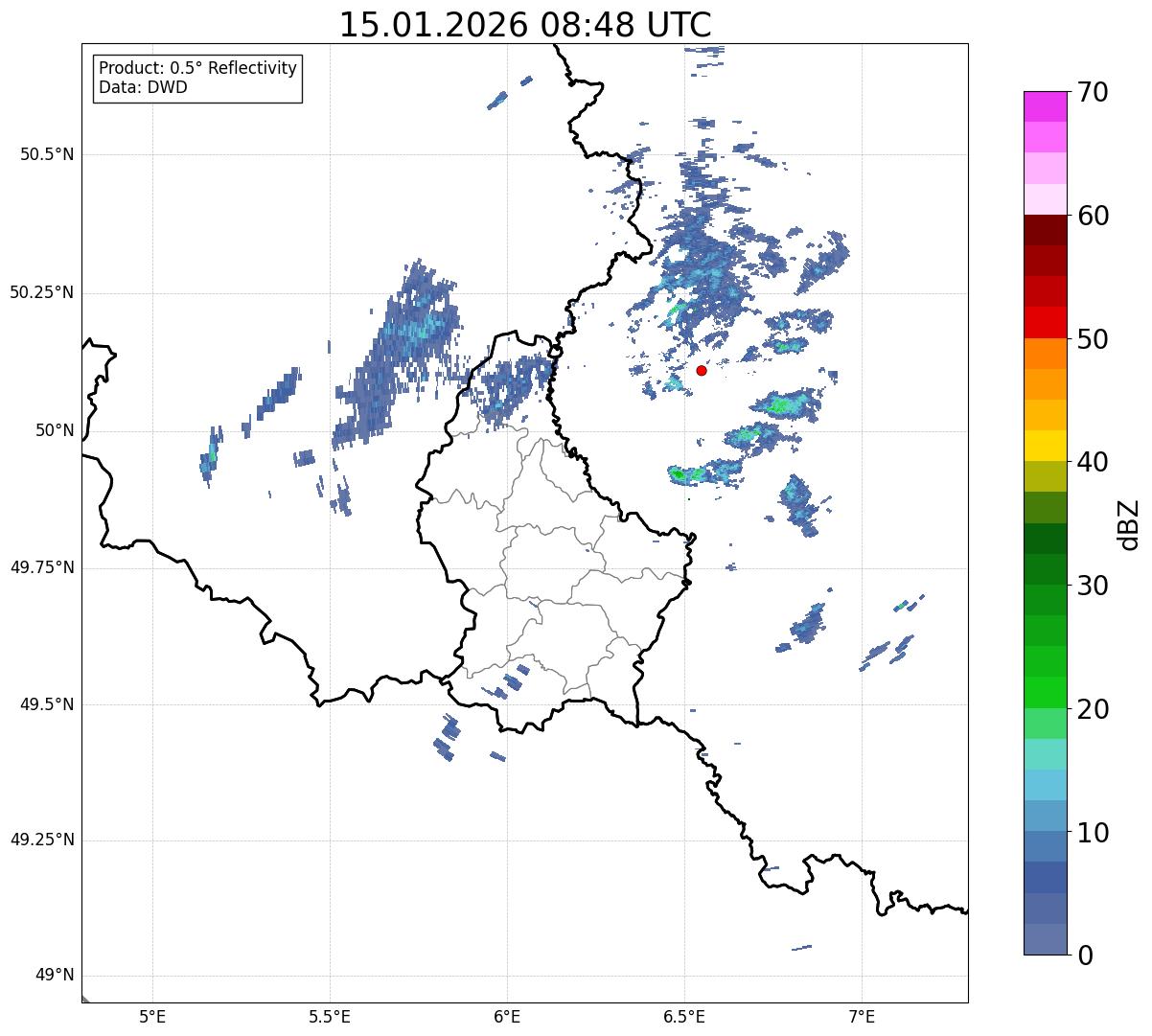The width and height of the screenshot is (1152, 1036).
Task: Click "Product: 0.5° Reflectivity" text
Action: pyautogui.click(x=197, y=69)
